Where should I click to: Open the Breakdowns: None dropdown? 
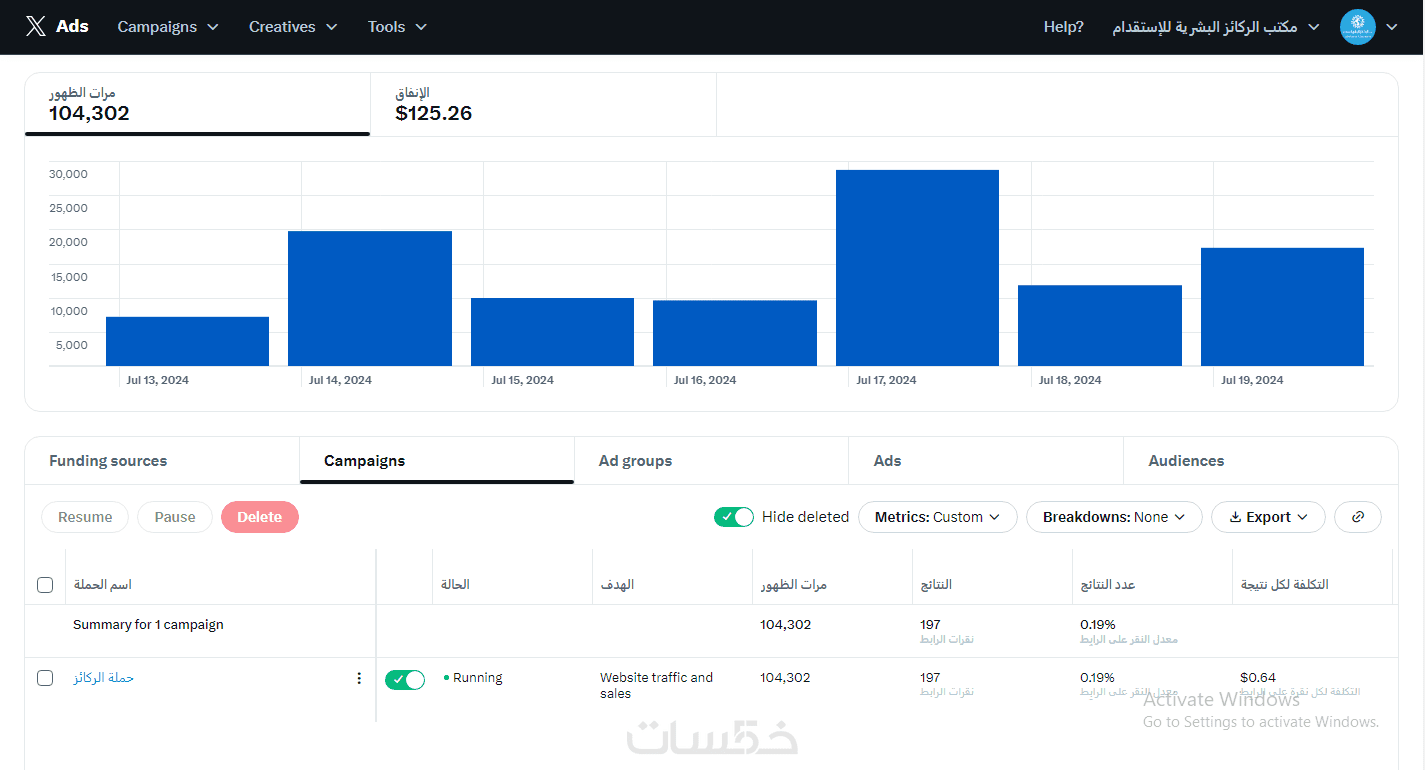coord(1114,517)
